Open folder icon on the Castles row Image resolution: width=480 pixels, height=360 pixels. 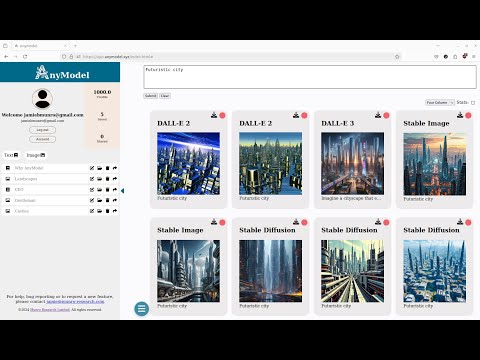tap(100, 211)
